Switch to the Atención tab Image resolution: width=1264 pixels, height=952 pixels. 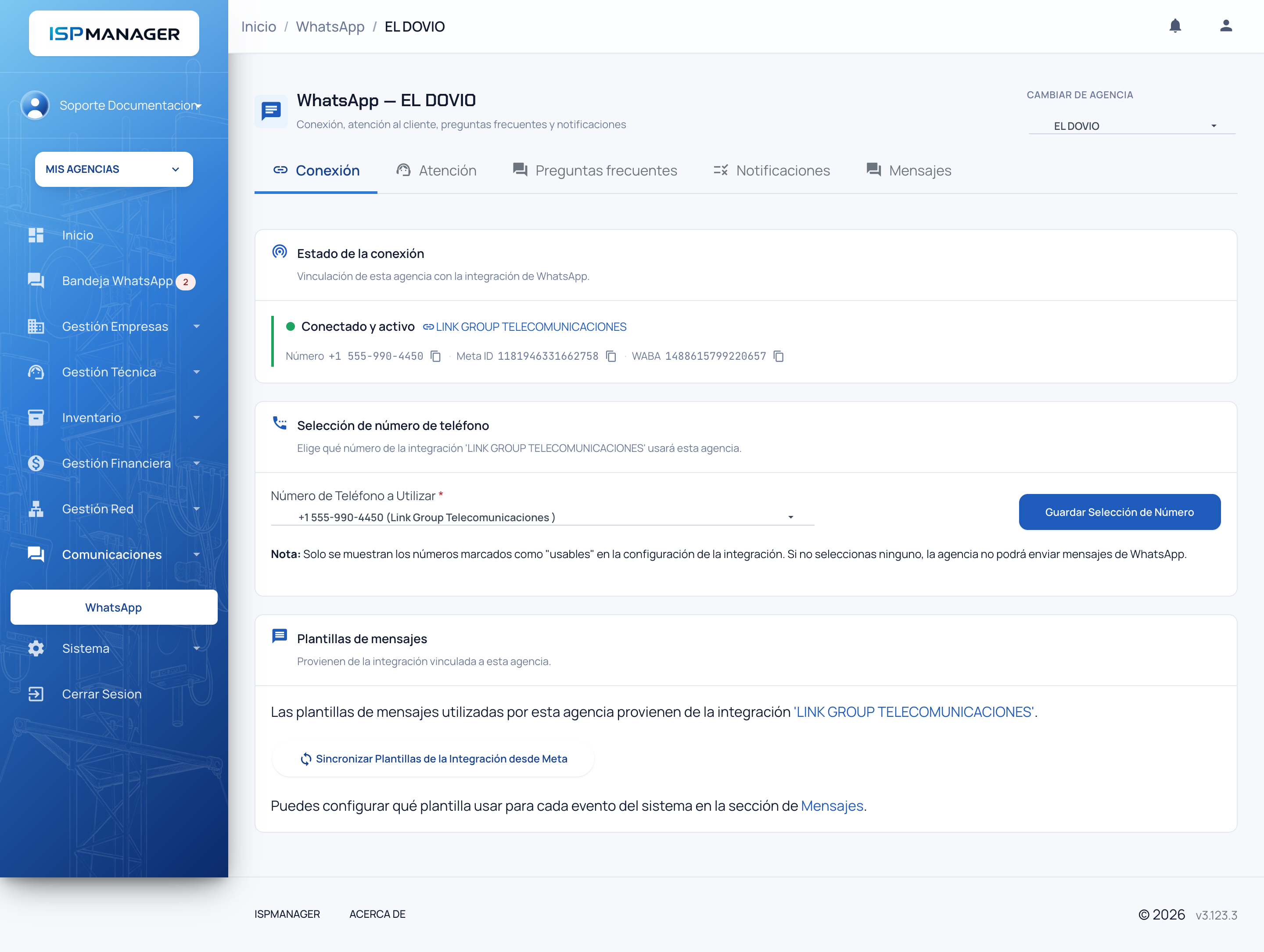[437, 171]
